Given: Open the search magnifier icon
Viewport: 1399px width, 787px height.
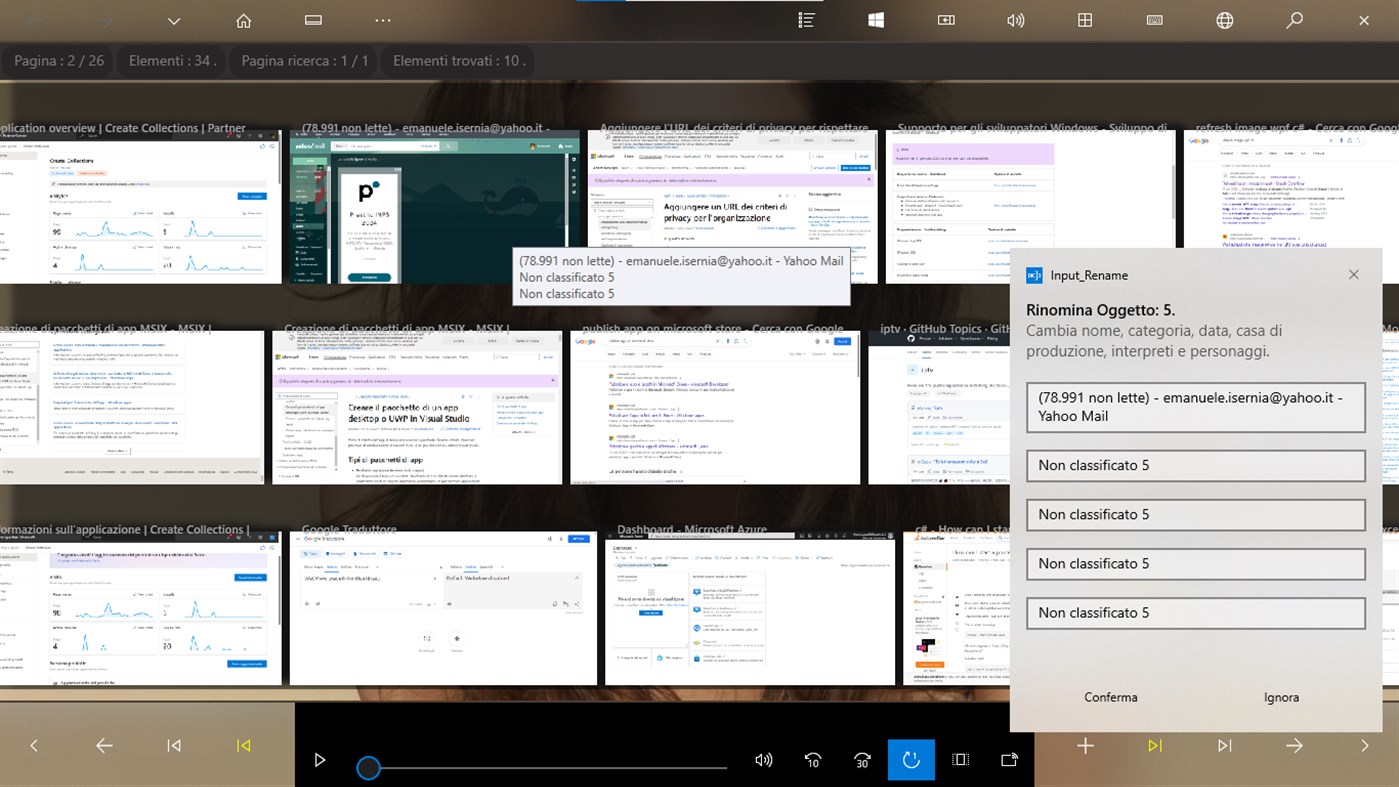Looking at the screenshot, I should tap(1294, 20).
